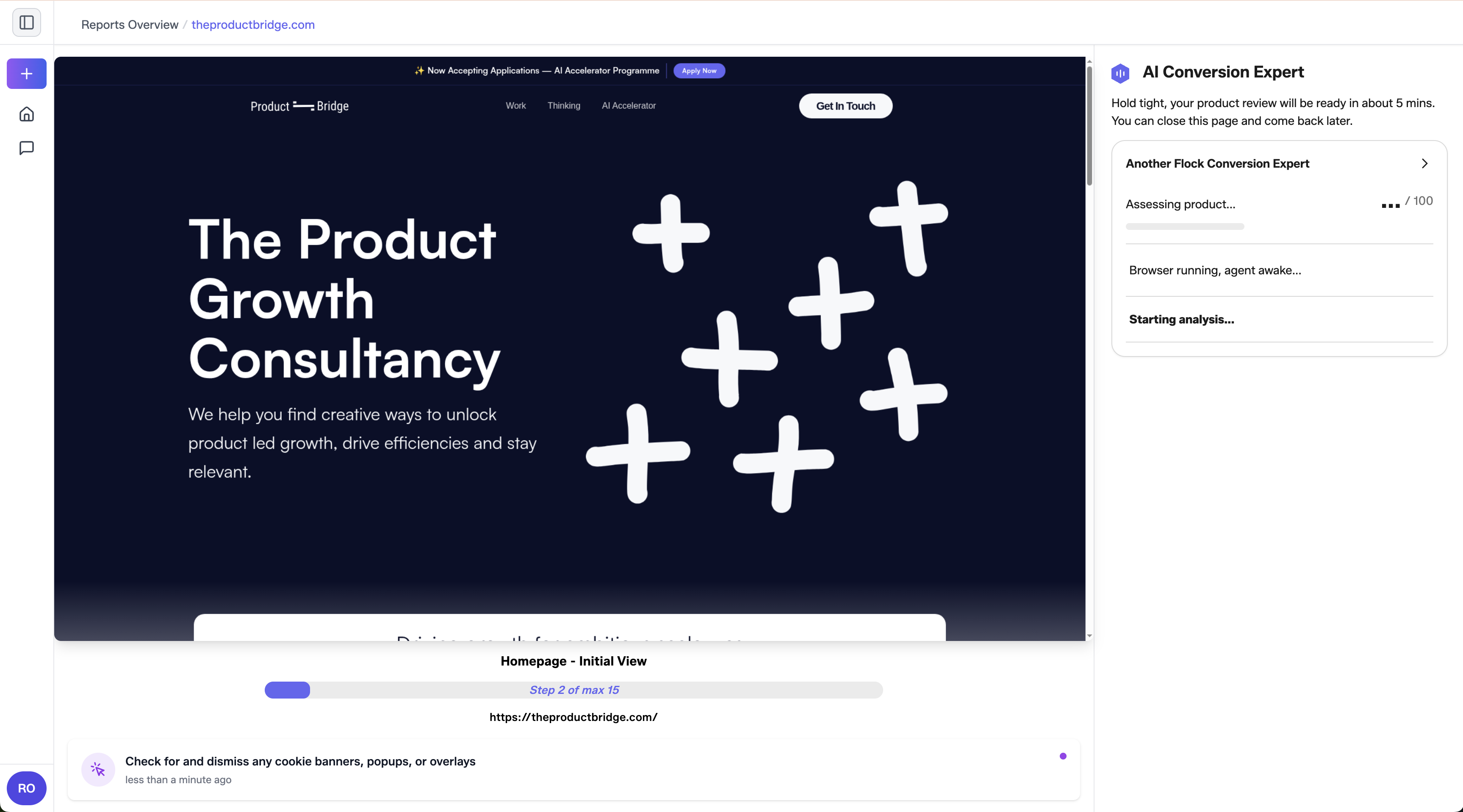Click the Step 2 of max 15 progress bar
The image size is (1463, 812).
(573, 690)
